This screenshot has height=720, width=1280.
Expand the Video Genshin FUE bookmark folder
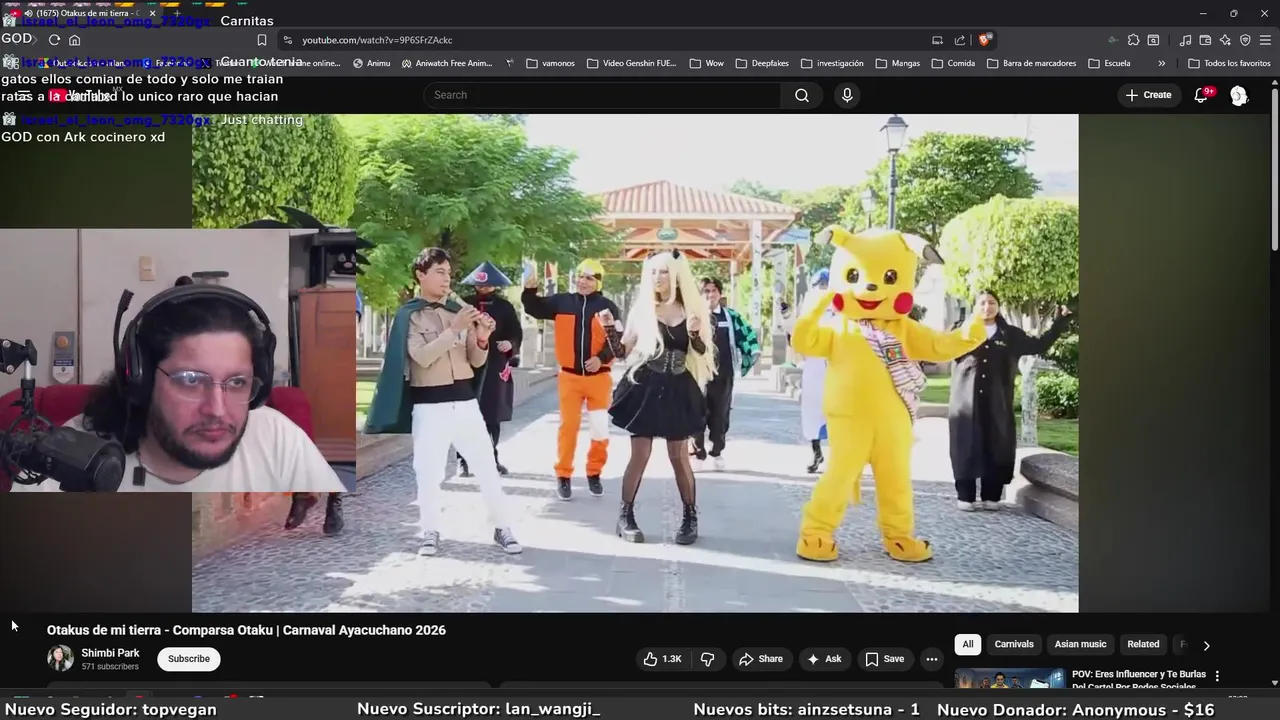[632, 63]
